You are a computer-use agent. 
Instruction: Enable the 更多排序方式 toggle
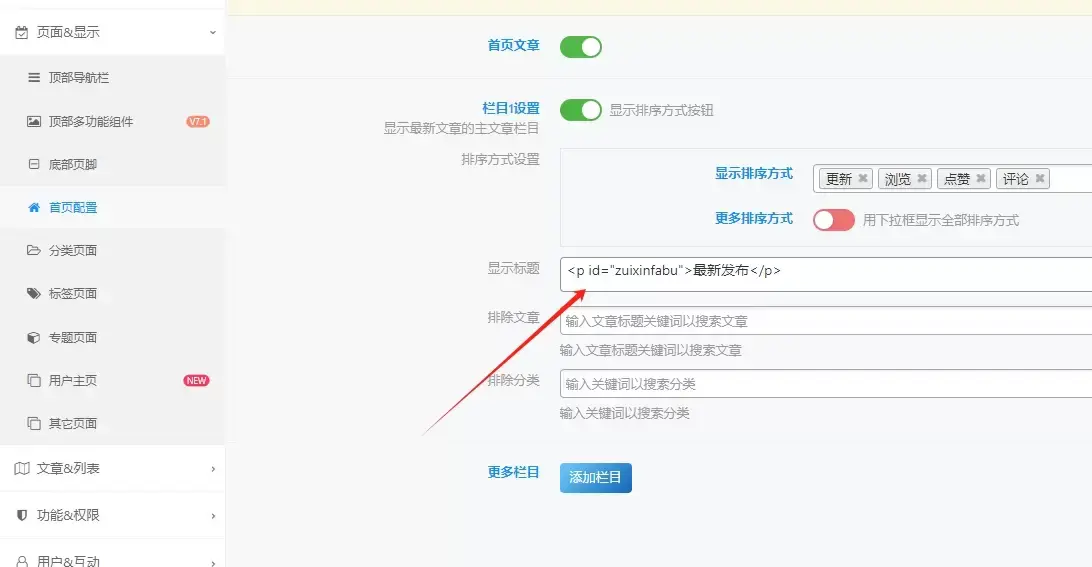833,220
